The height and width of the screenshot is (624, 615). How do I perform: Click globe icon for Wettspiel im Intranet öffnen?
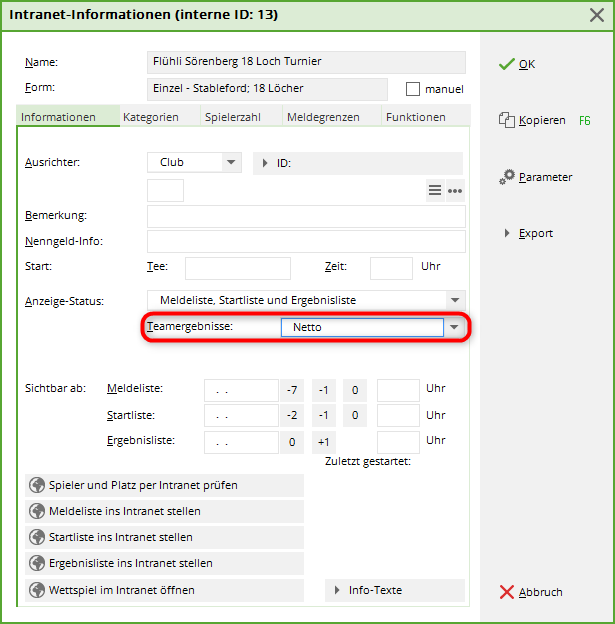click(37, 590)
